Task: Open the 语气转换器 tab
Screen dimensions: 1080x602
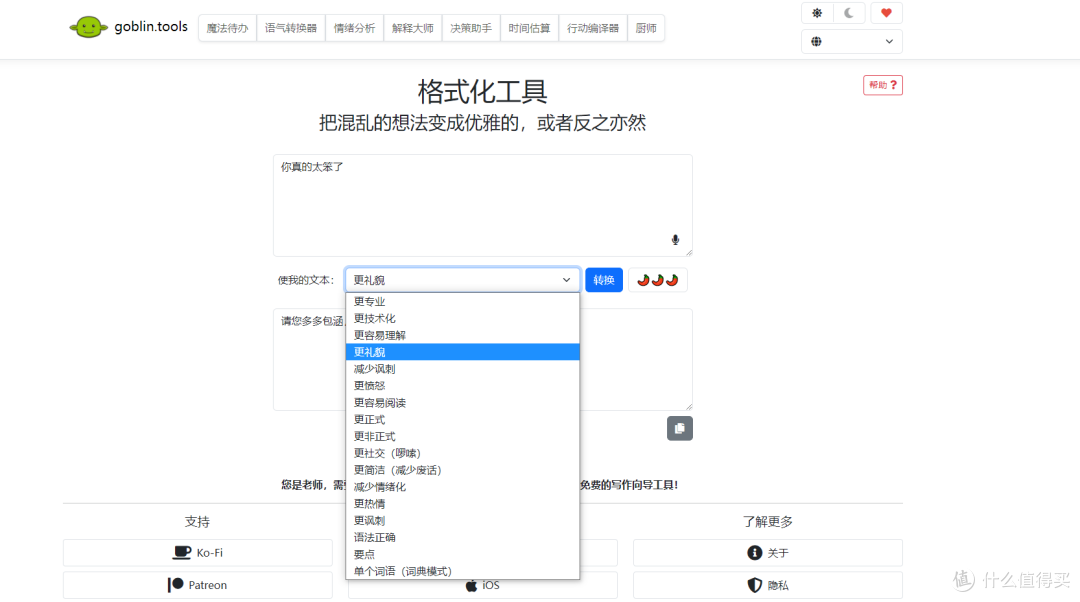Action: [x=291, y=28]
